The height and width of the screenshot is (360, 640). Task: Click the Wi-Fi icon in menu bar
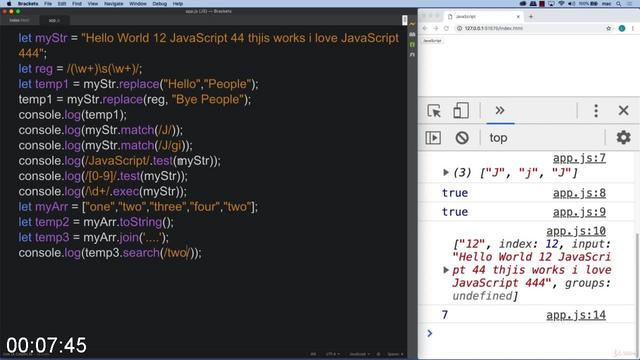pos(561,4)
